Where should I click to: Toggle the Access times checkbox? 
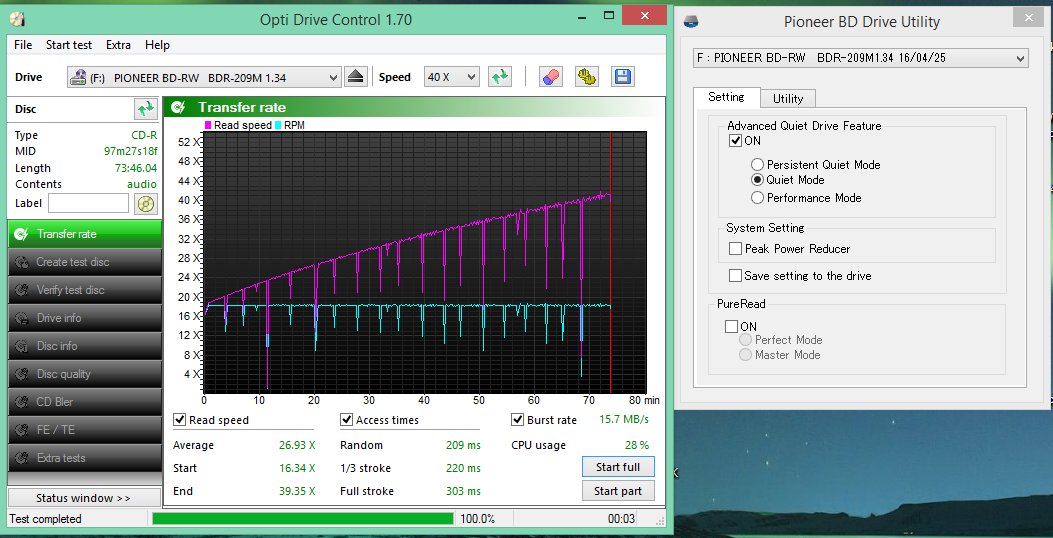click(x=347, y=420)
